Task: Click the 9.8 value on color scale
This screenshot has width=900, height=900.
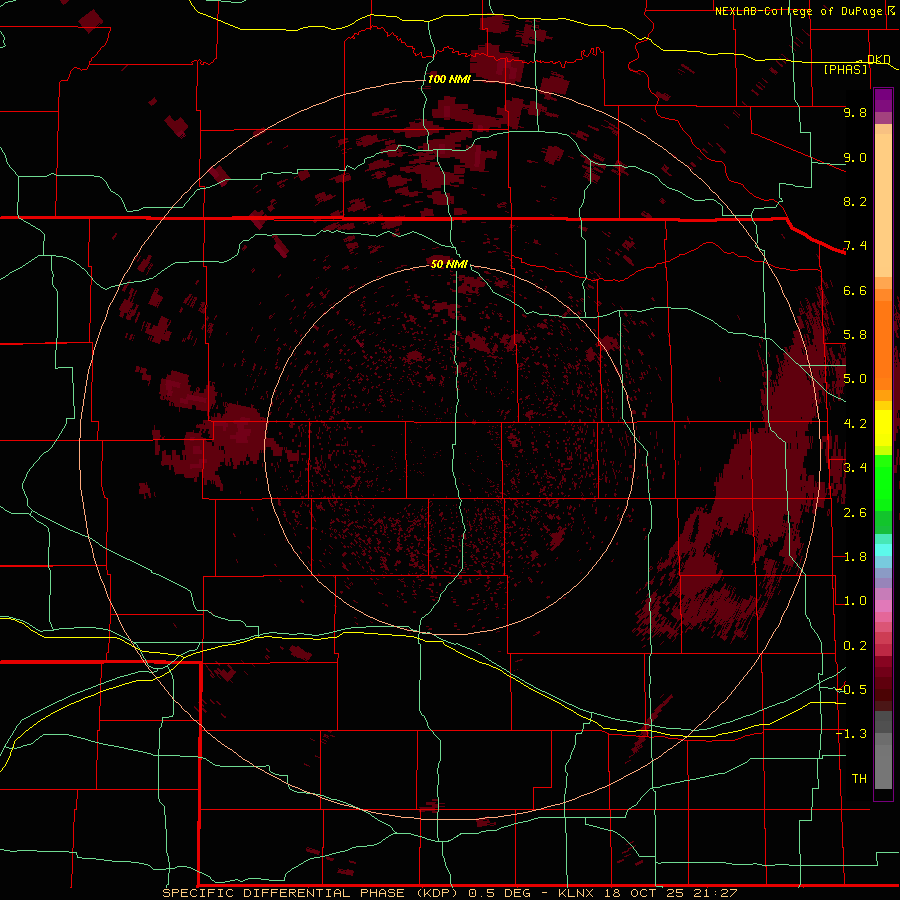Action: (x=855, y=112)
